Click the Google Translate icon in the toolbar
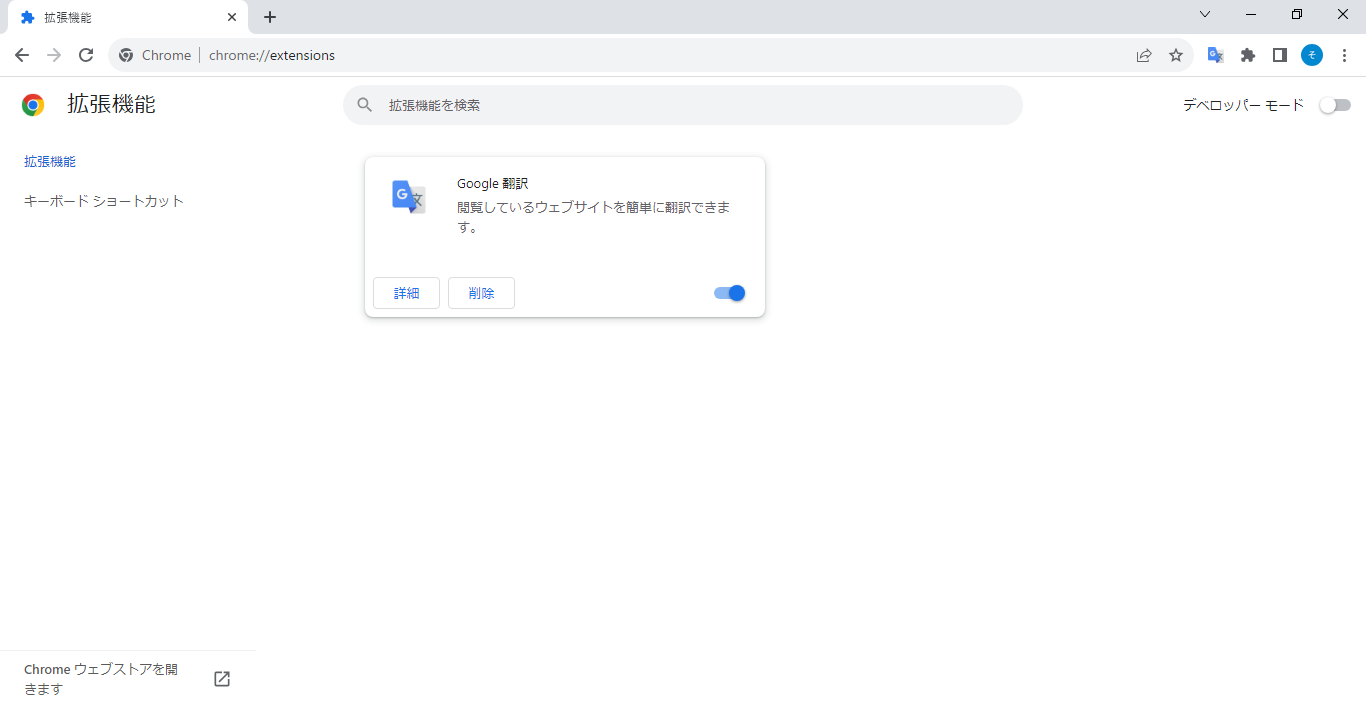 pos(1215,55)
